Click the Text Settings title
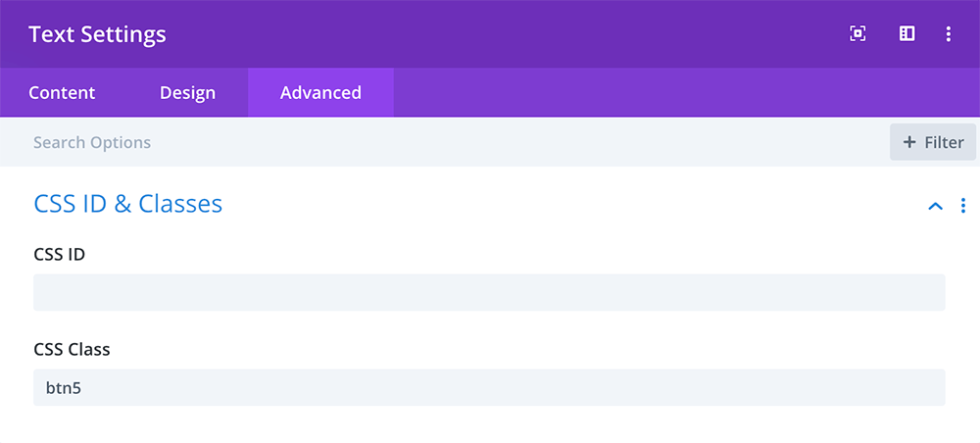This screenshot has width=980, height=443. pyautogui.click(x=97, y=34)
